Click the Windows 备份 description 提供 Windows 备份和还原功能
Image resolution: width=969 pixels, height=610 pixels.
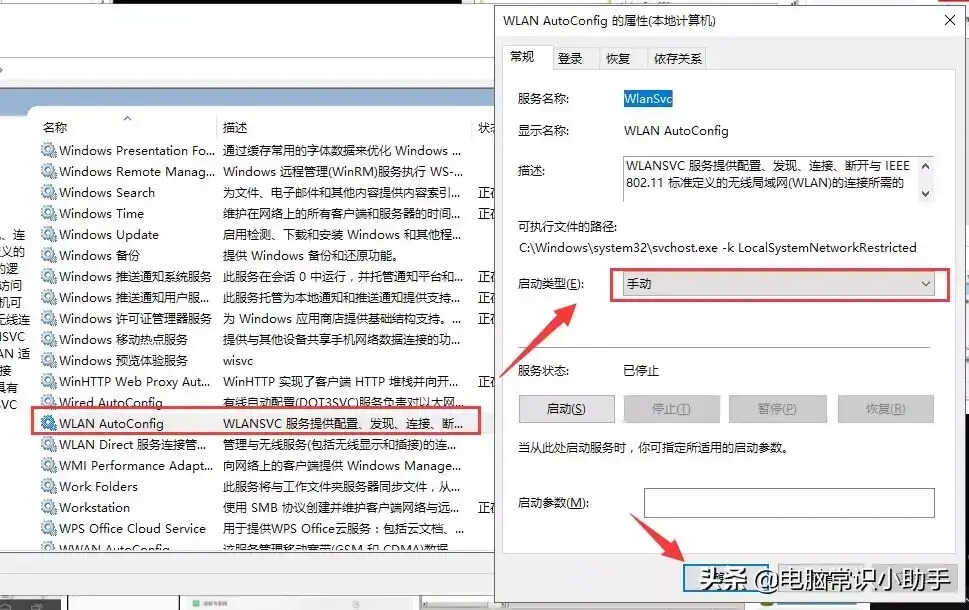310,255
